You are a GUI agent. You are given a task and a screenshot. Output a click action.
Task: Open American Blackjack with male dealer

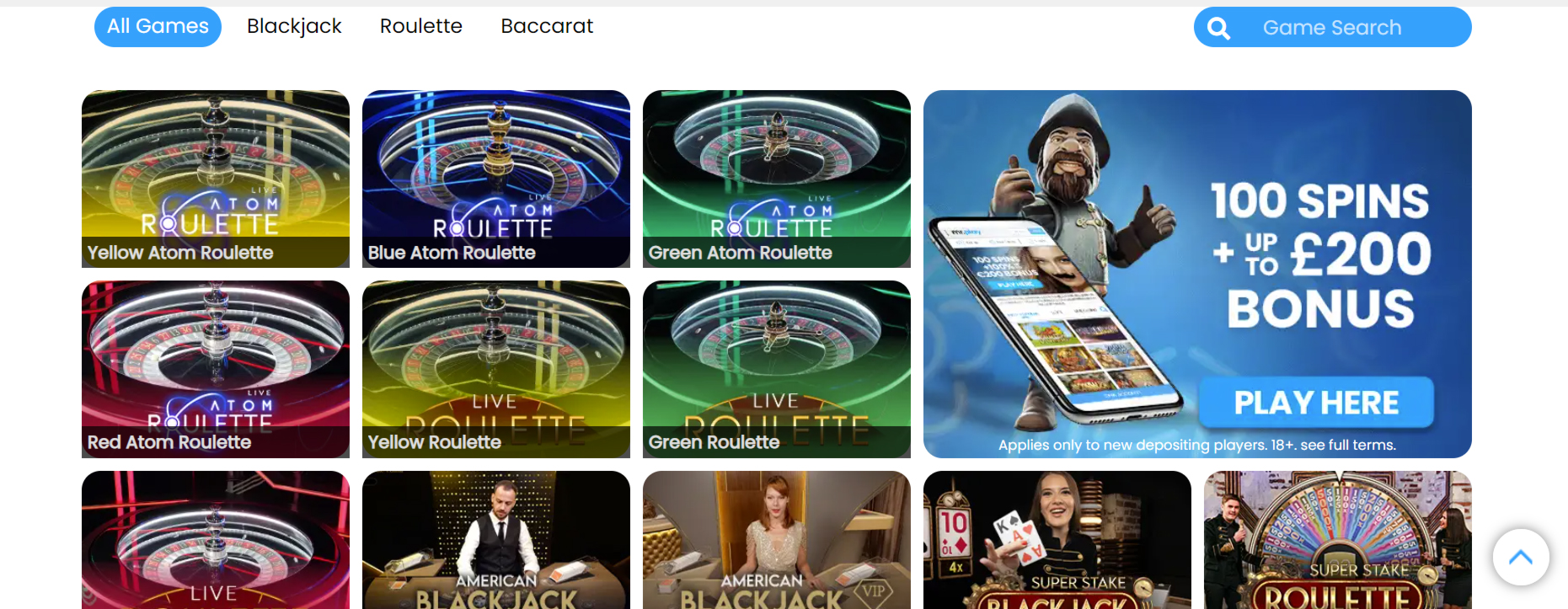click(x=496, y=540)
